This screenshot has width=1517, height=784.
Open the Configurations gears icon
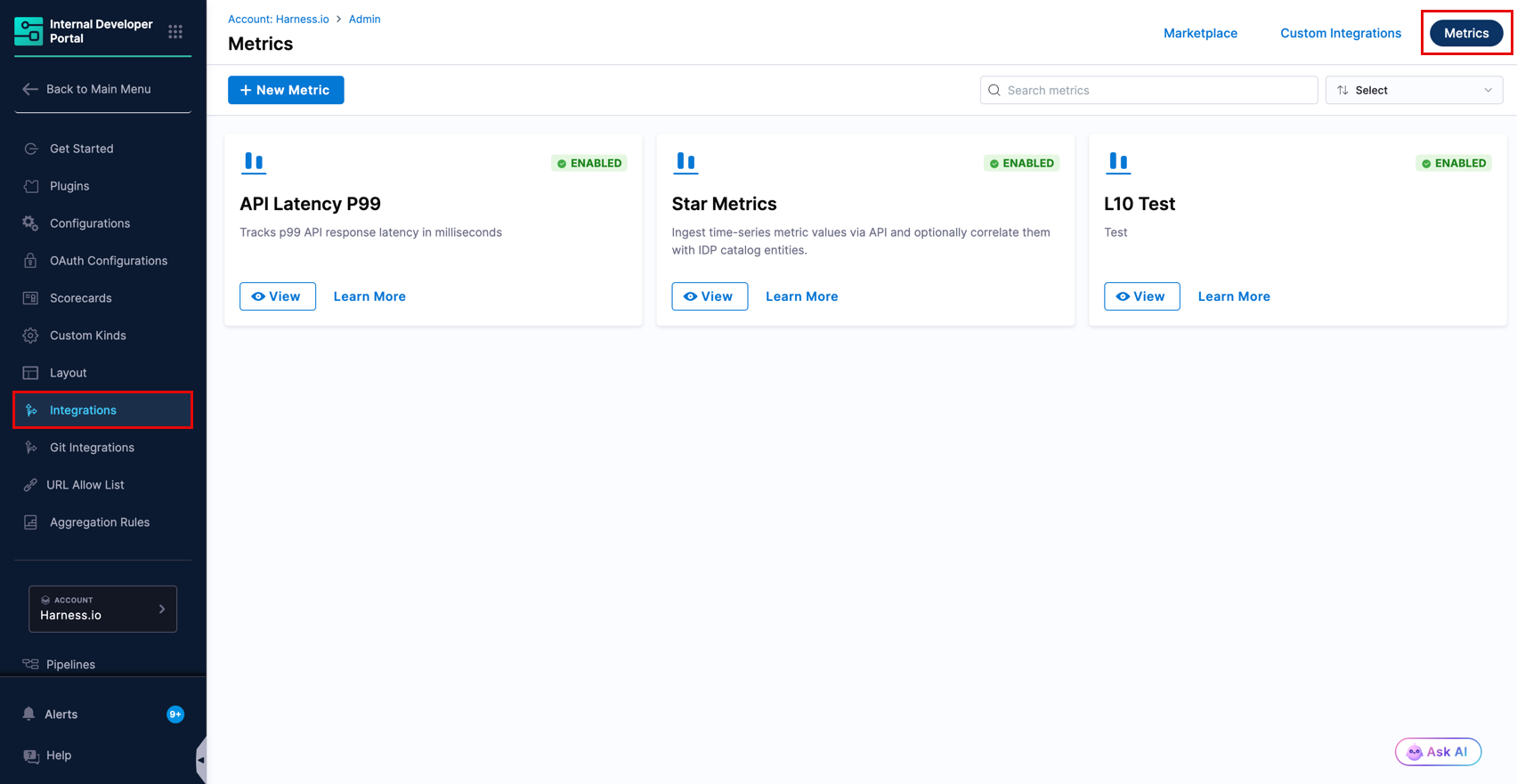click(x=31, y=223)
